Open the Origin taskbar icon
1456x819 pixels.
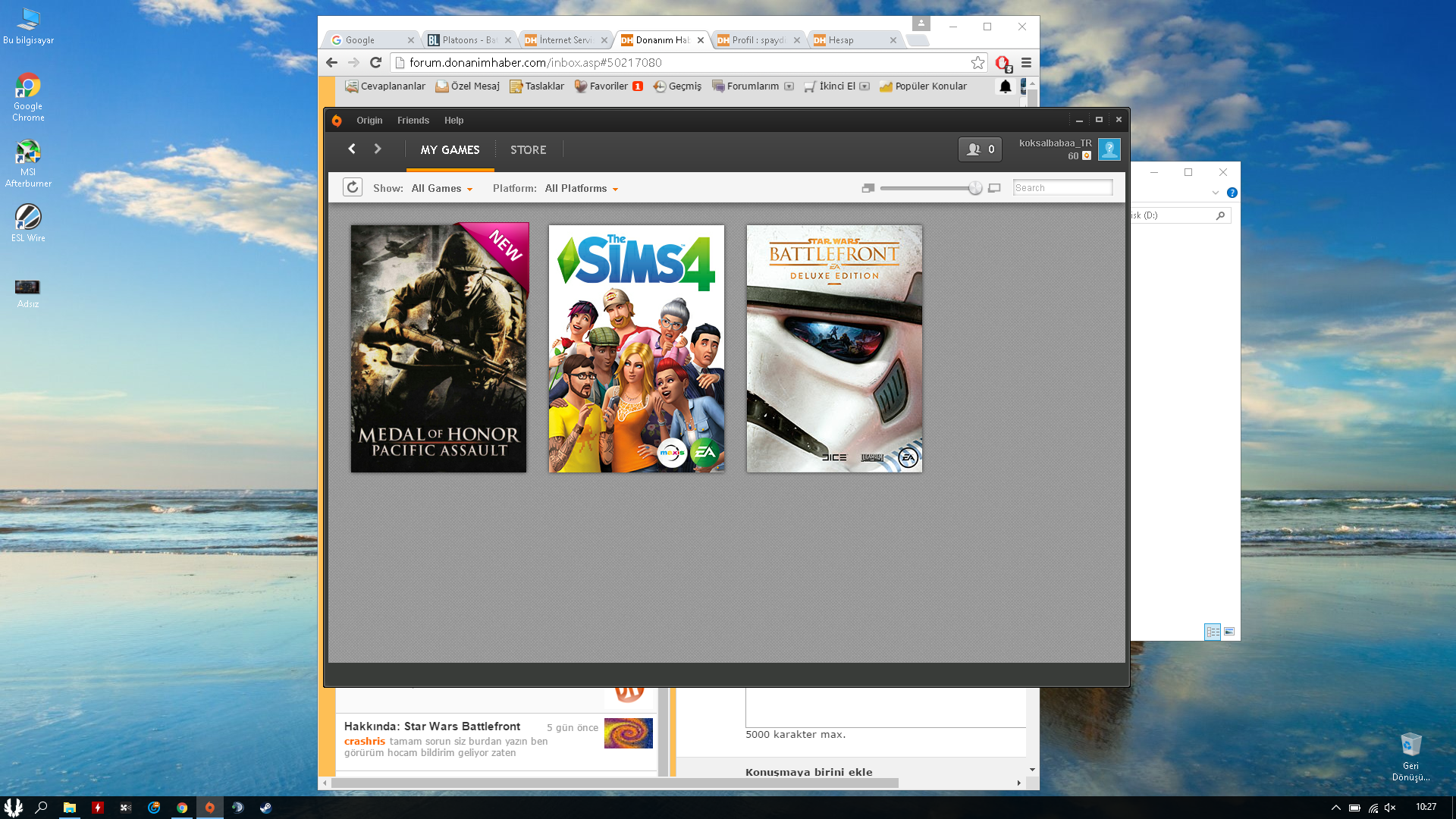[x=210, y=808]
